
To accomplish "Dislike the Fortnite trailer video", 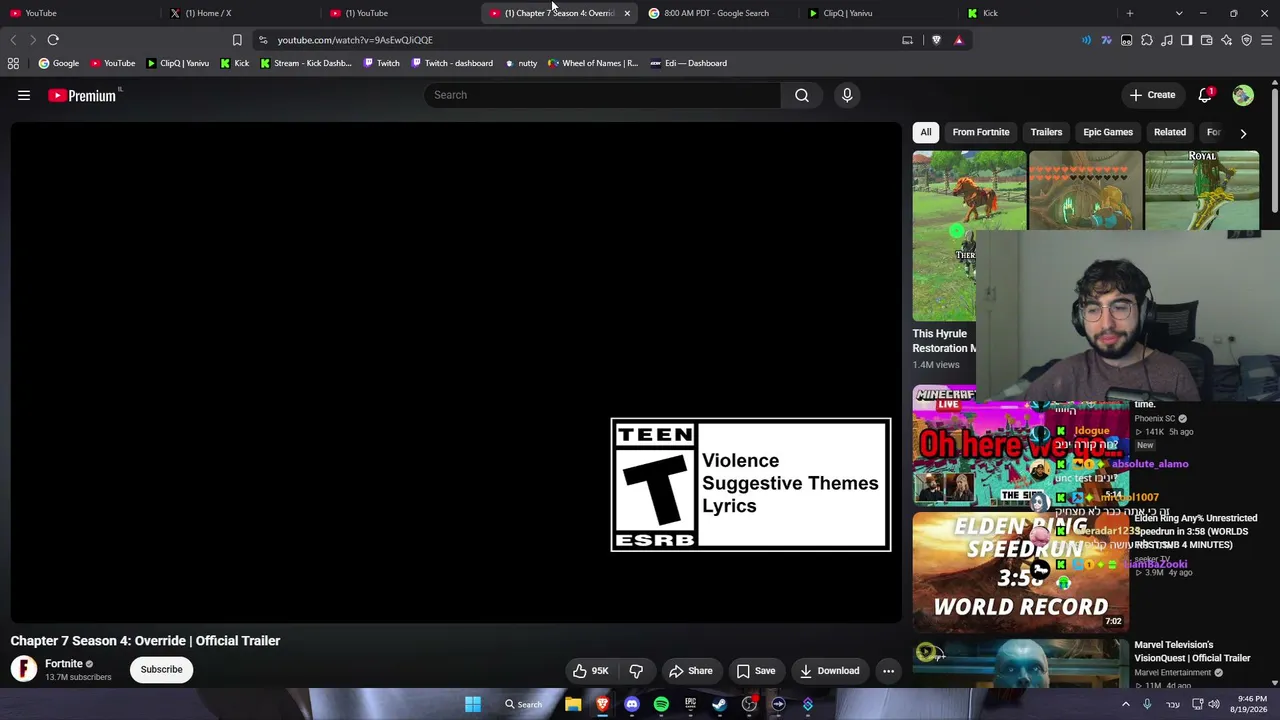I will 636,671.
